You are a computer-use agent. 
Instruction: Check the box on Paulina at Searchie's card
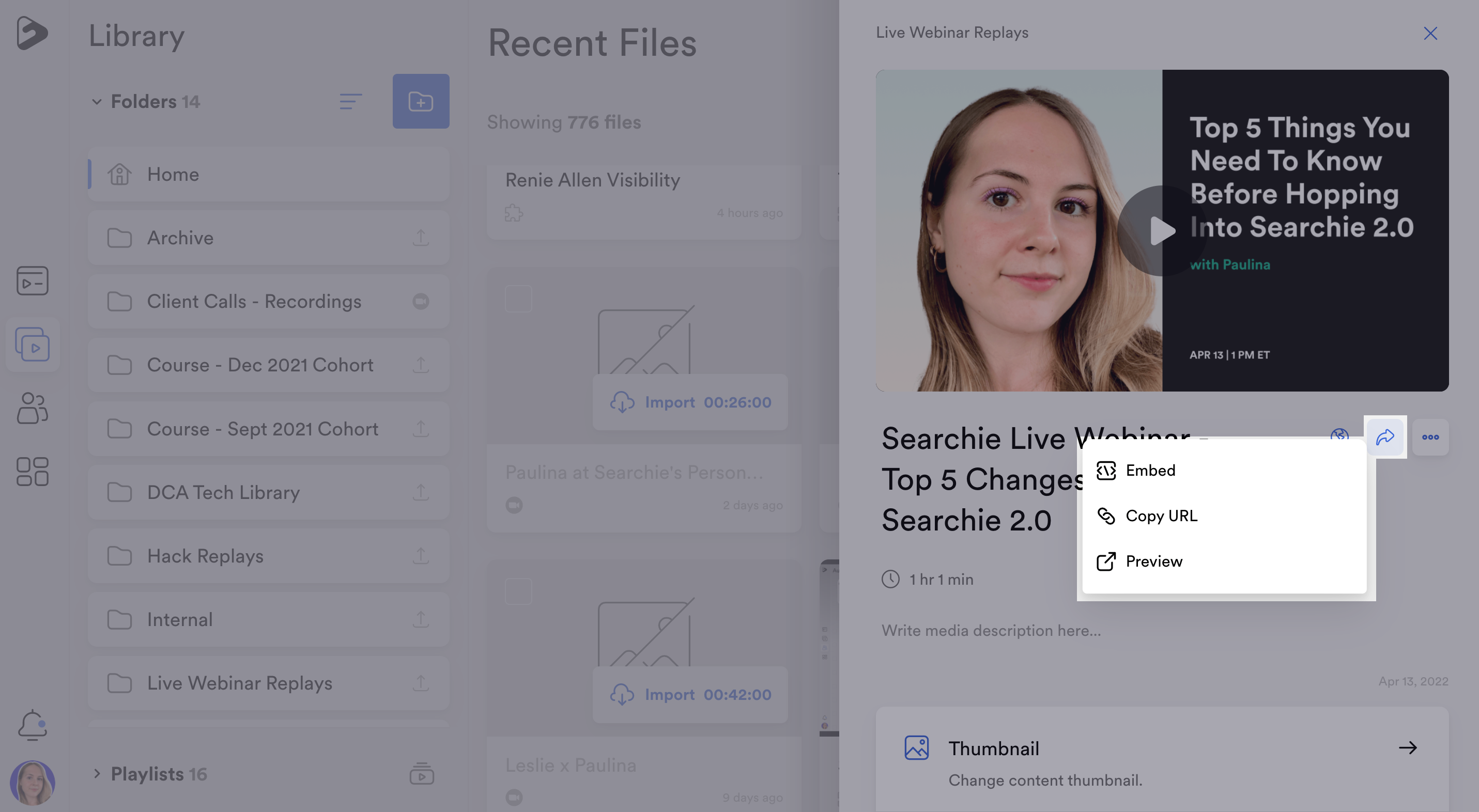[518, 299]
